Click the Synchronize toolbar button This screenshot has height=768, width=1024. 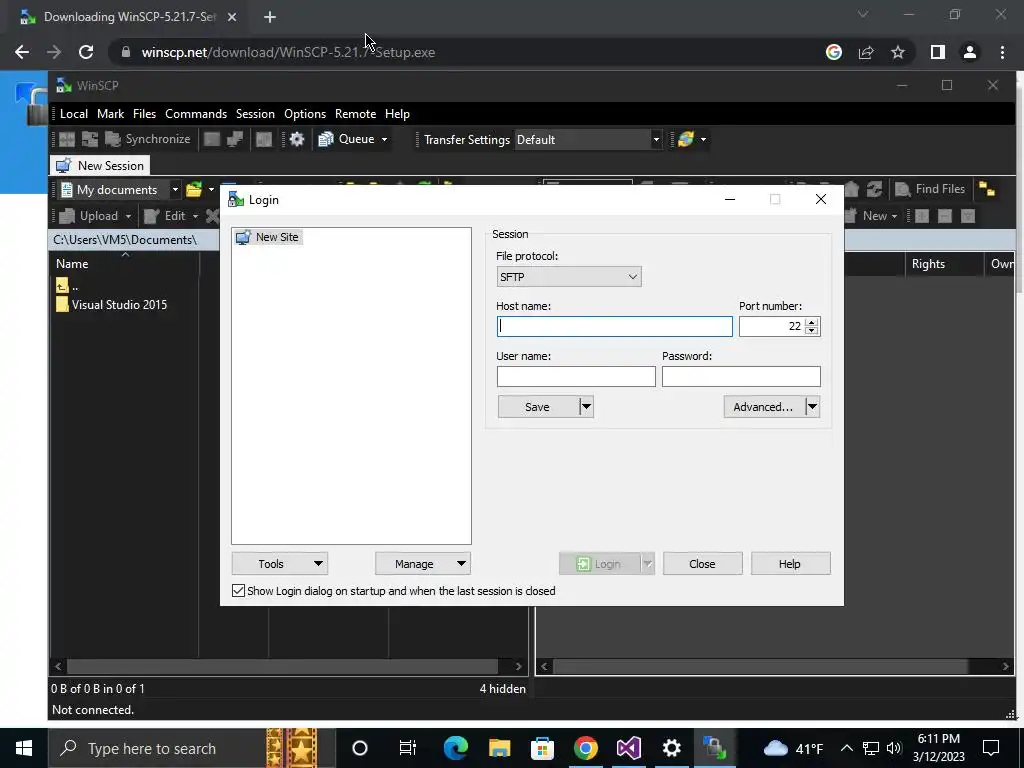coord(149,139)
